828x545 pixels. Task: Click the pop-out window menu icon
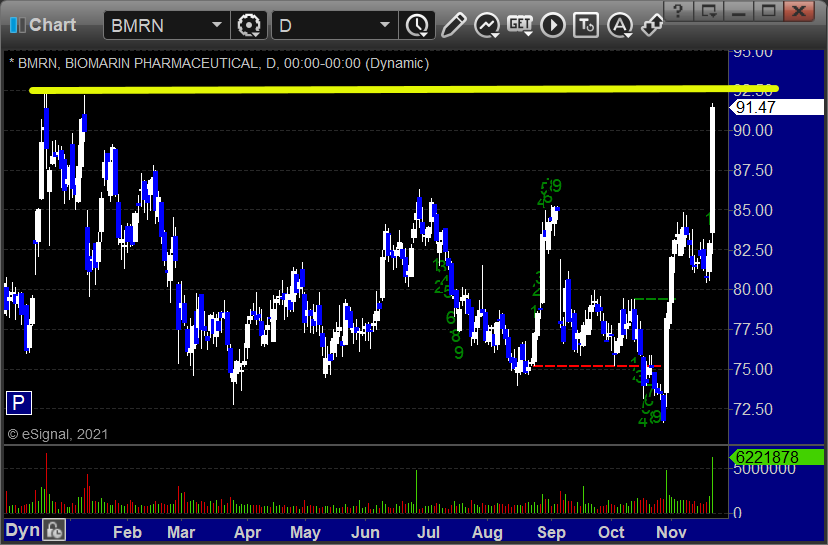pos(709,11)
